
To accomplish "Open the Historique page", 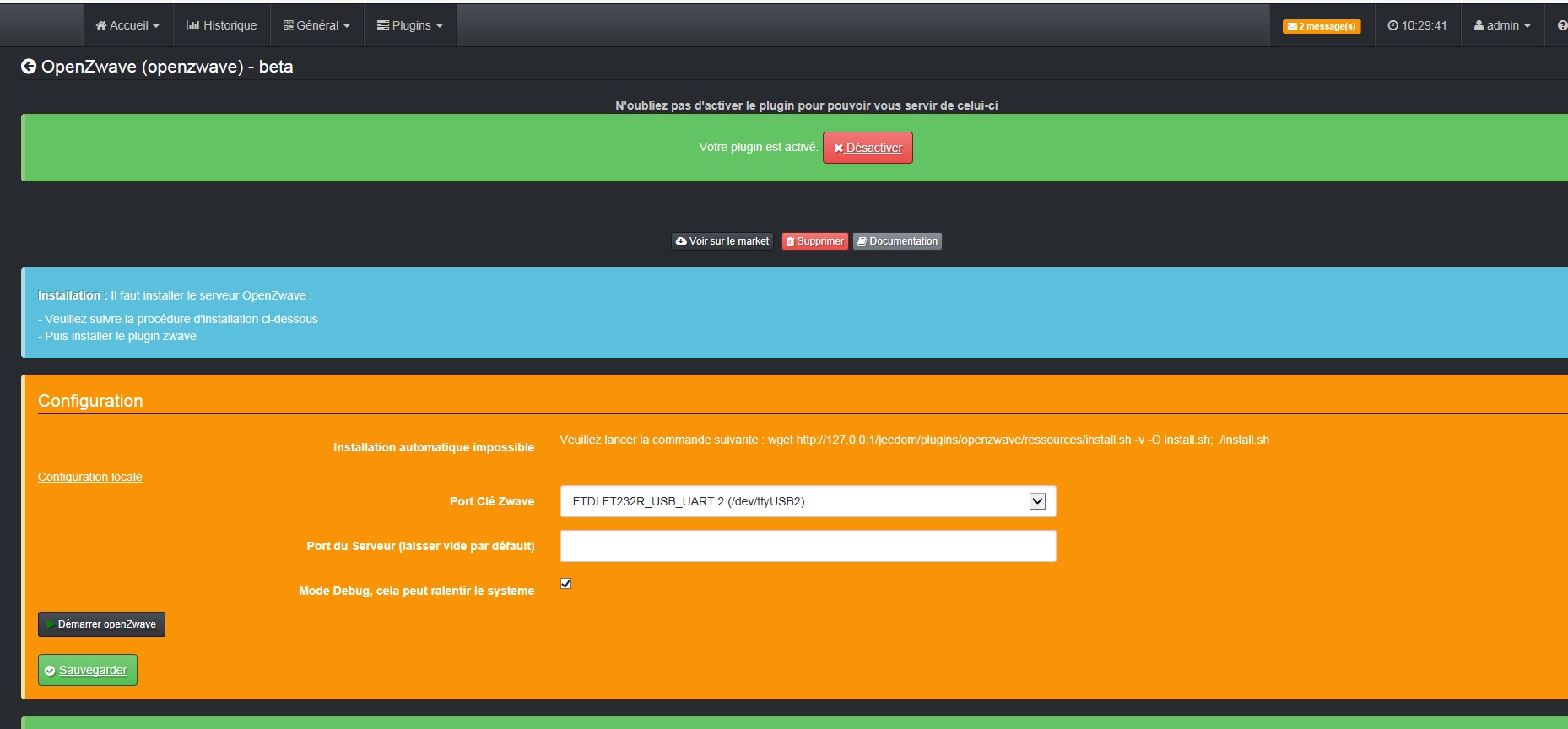I will click(221, 25).
